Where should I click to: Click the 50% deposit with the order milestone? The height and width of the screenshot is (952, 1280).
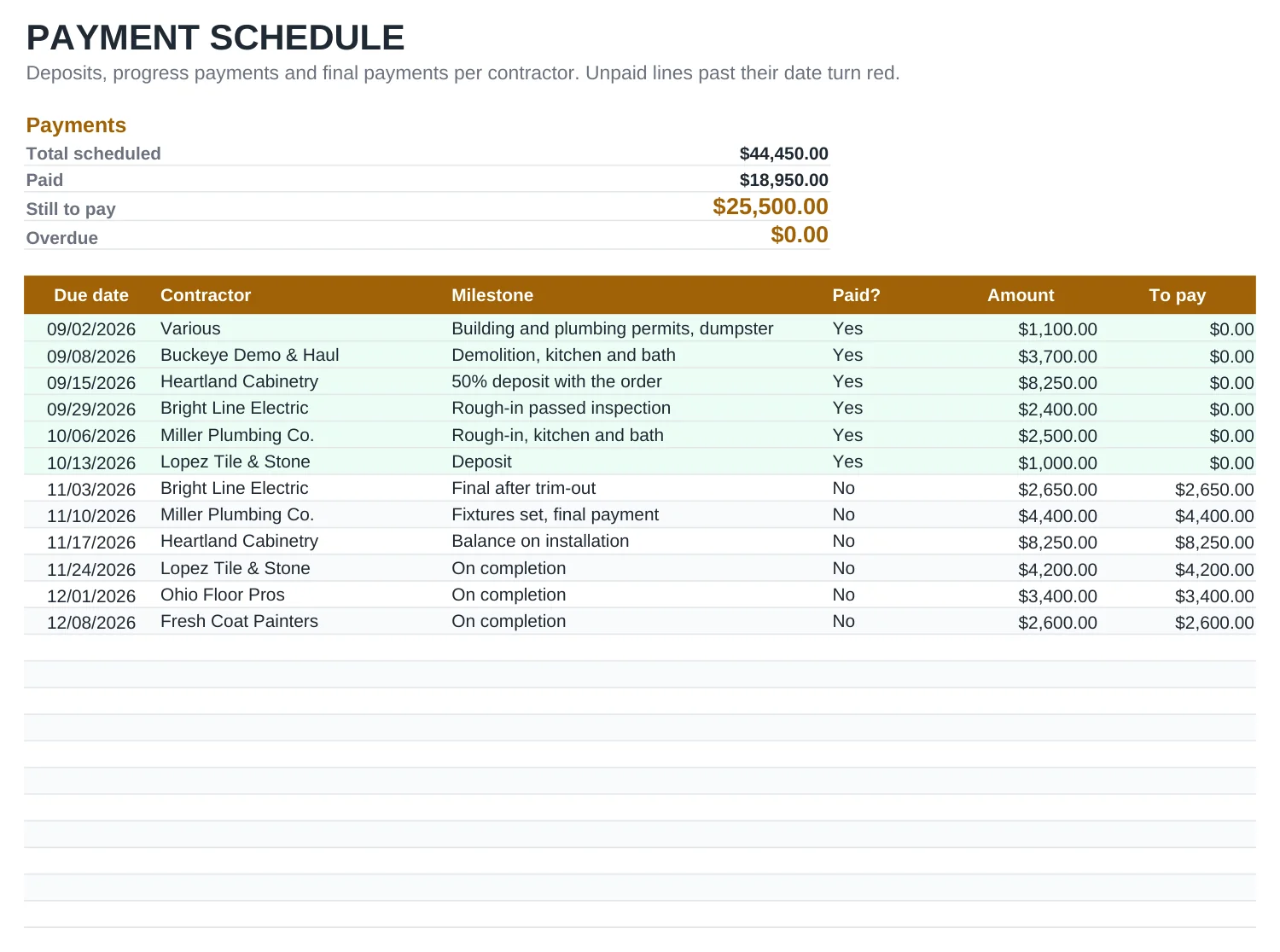[x=556, y=381]
